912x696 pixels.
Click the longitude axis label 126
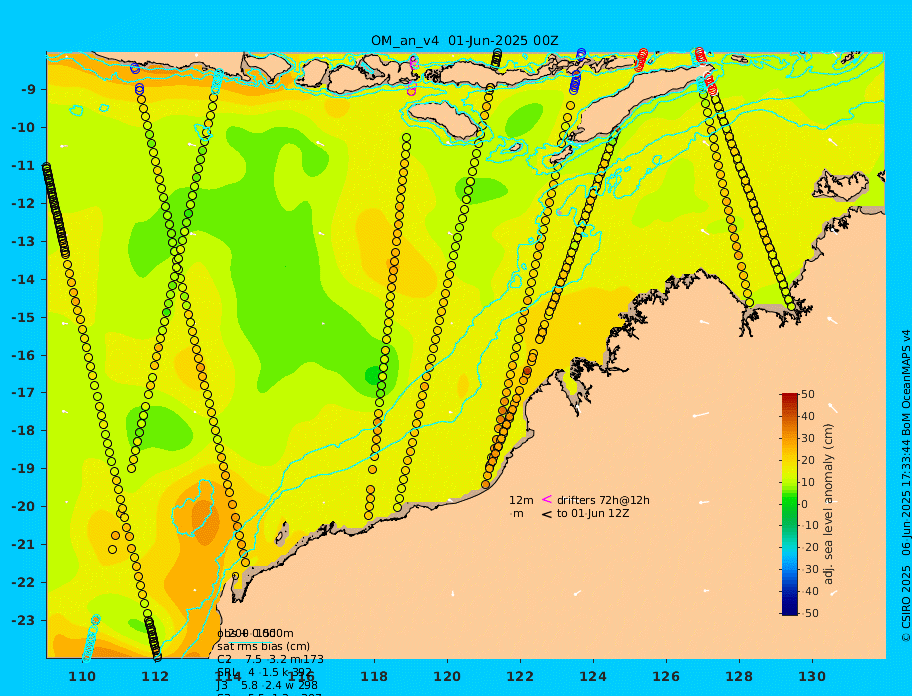point(666,677)
